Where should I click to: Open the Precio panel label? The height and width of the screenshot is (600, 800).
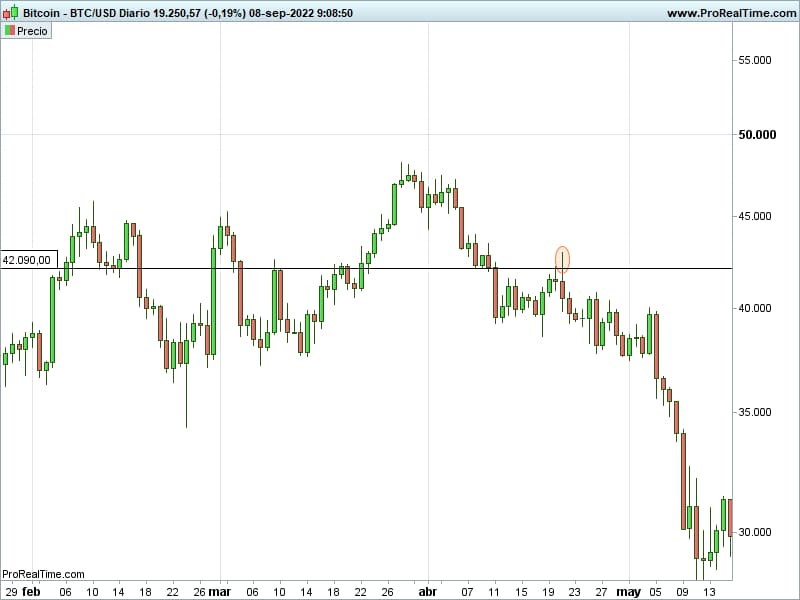point(31,31)
